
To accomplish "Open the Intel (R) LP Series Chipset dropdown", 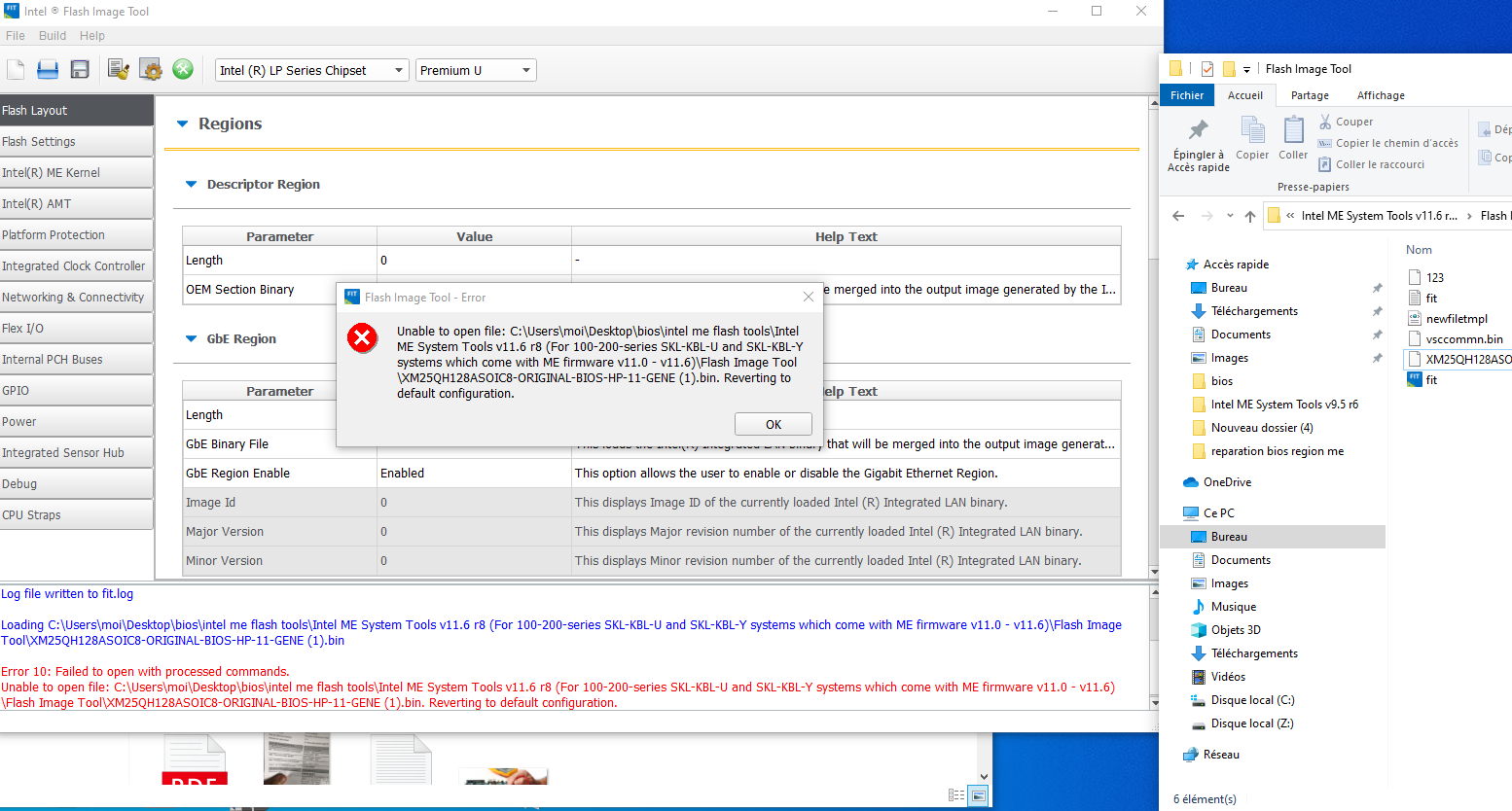I will [x=311, y=70].
